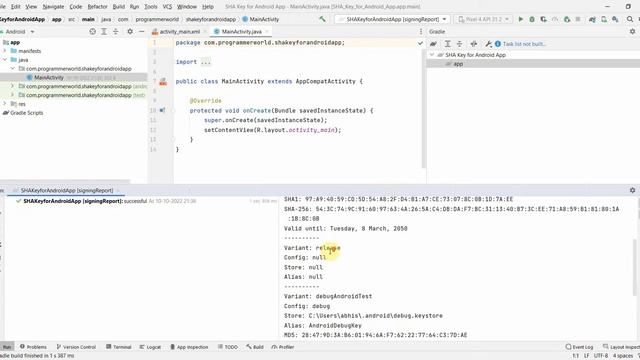Start debugging with the bug icon
Viewport: 640px width, 360px height.
tap(532, 19)
